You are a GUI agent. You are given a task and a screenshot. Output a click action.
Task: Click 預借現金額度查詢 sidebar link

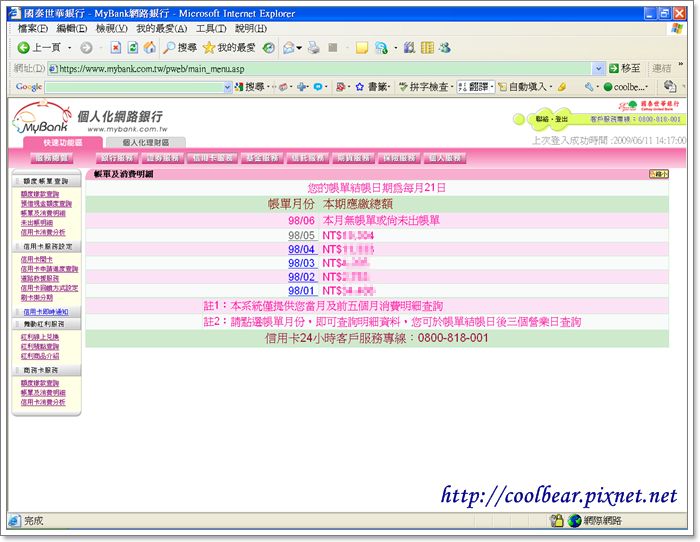point(46,204)
